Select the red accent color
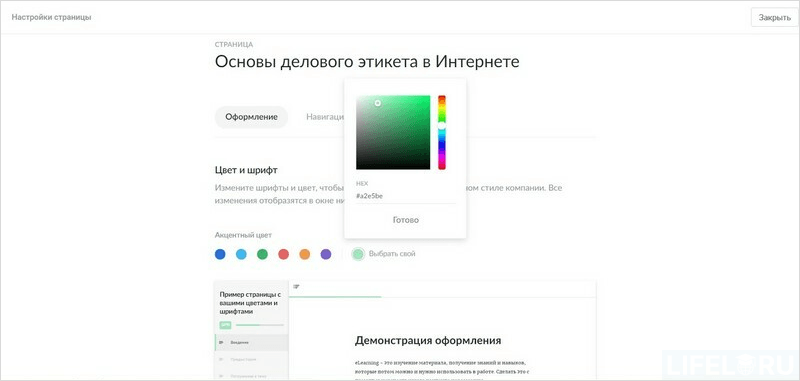 (x=284, y=254)
